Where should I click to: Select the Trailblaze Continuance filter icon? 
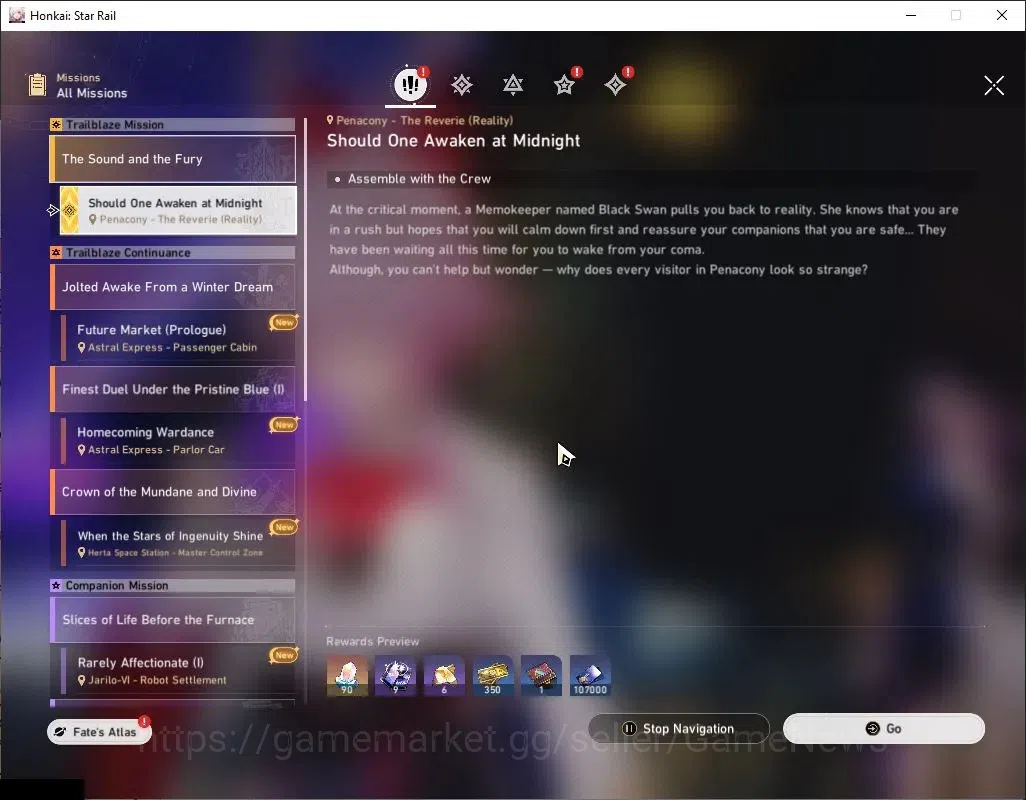513,85
